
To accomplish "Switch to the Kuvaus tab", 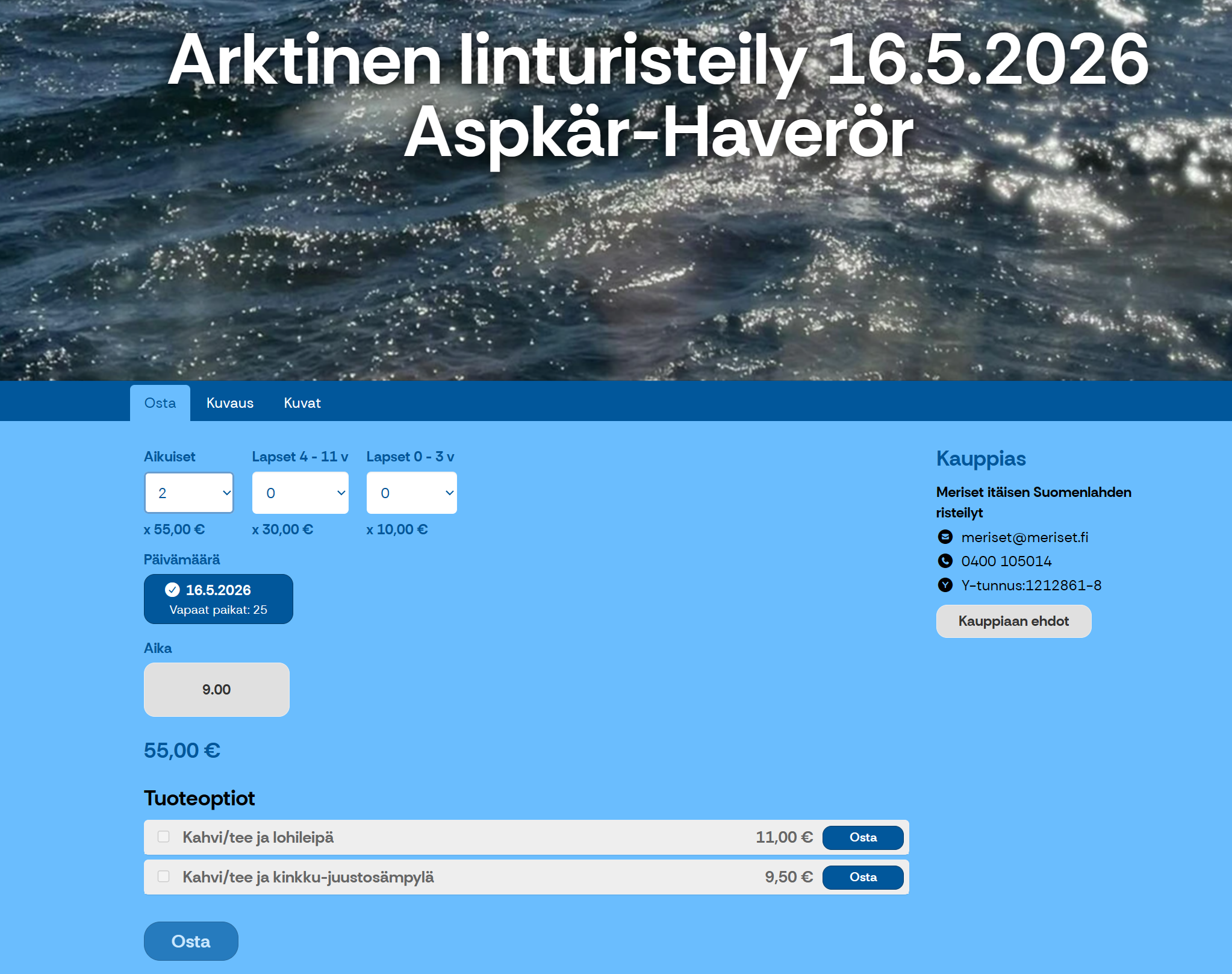I will 230,403.
